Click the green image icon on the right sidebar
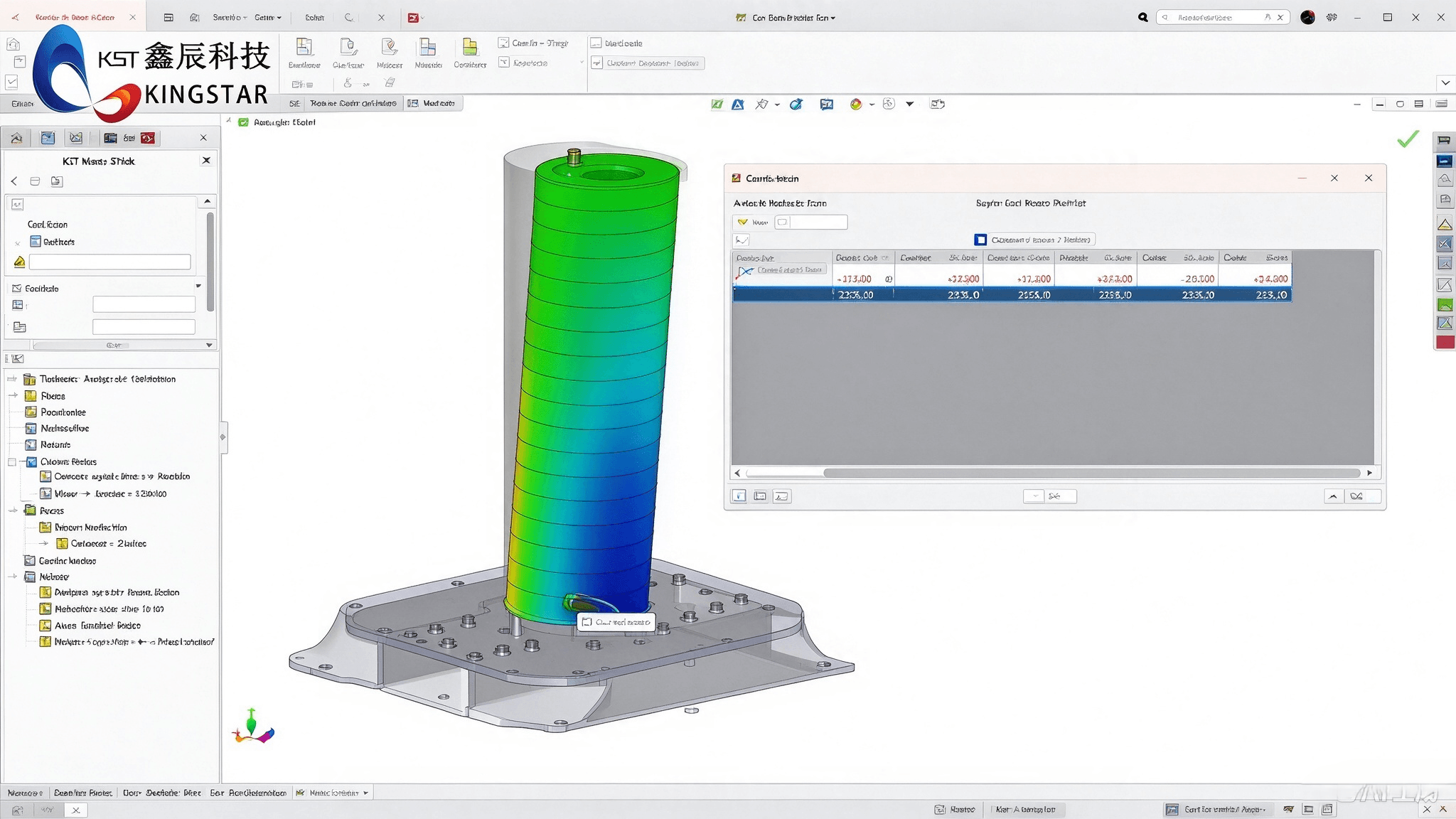 point(1445,304)
